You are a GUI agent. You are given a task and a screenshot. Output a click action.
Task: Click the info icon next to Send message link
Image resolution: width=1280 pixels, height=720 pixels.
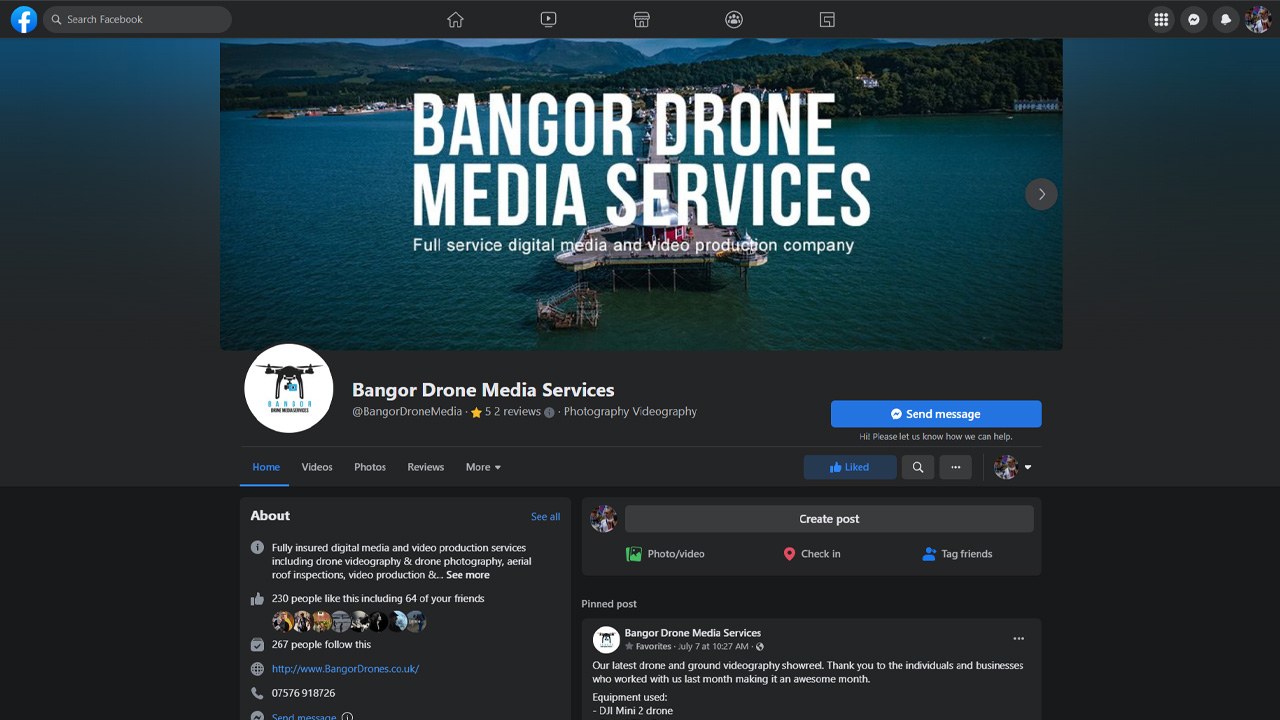click(347, 716)
